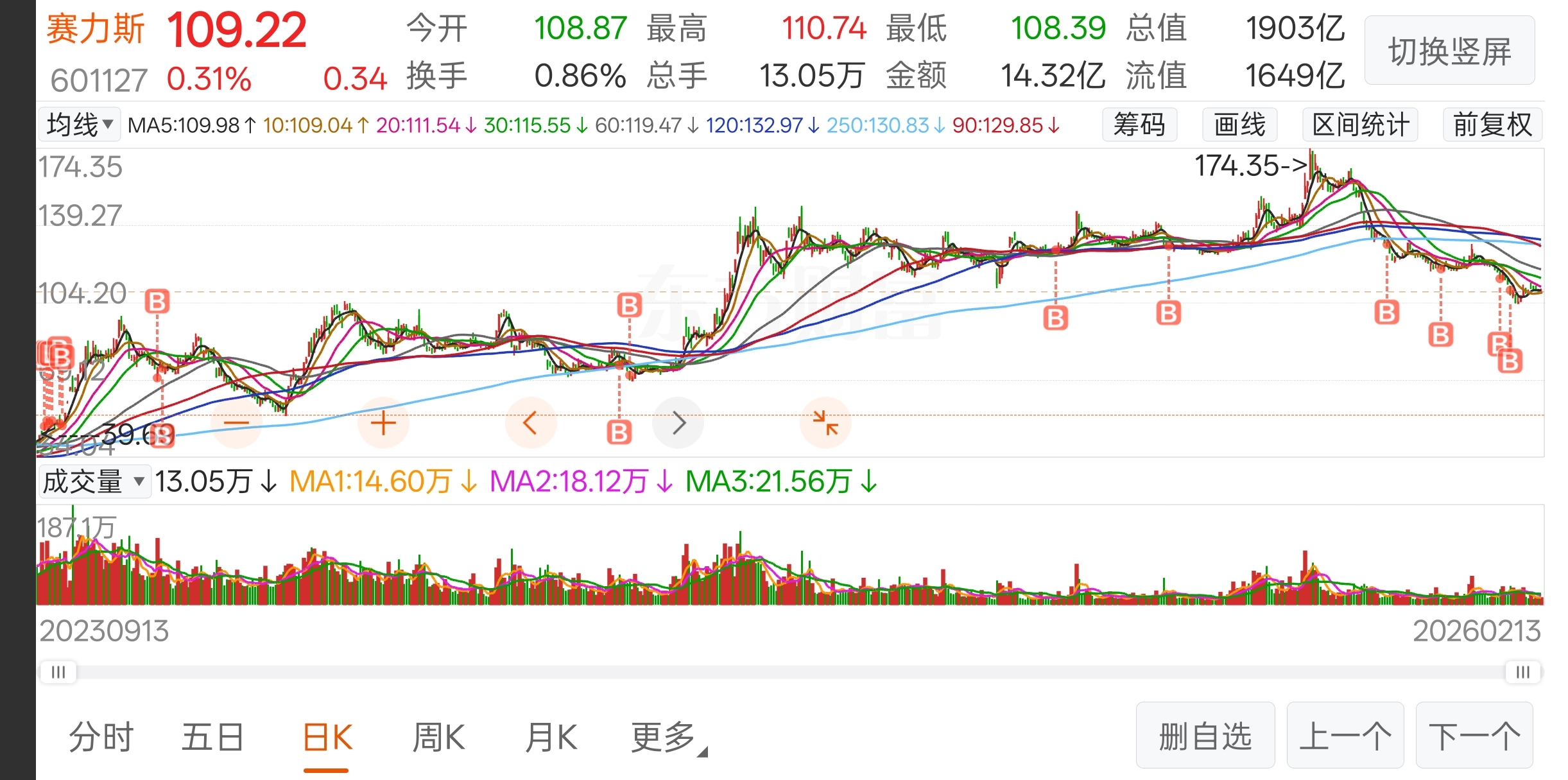Go to 下一个 stock
This screenshot has width=1568, height=780.
[x=1474, y=736]
